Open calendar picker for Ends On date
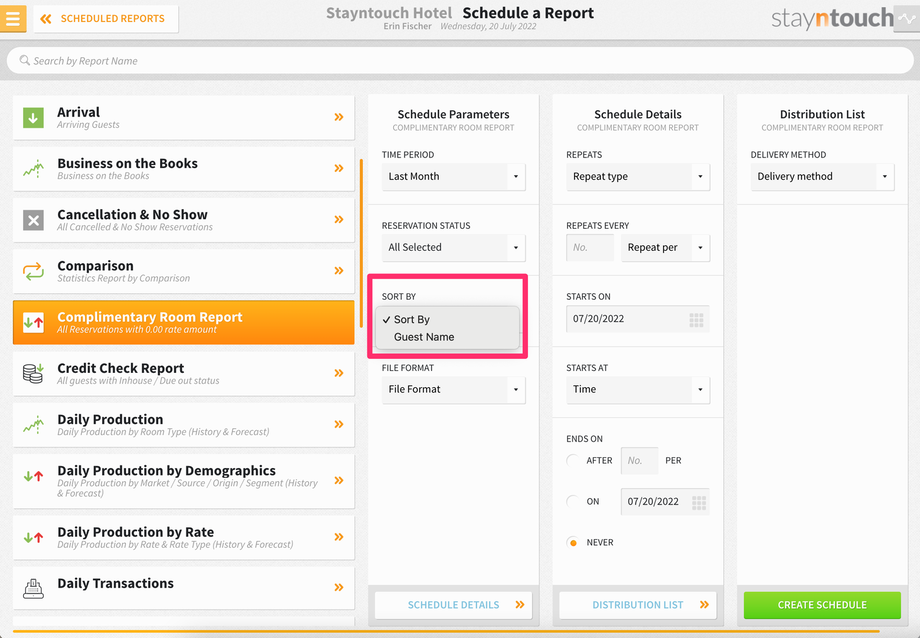This screenshot has height=638, width=920. (699, 502)
